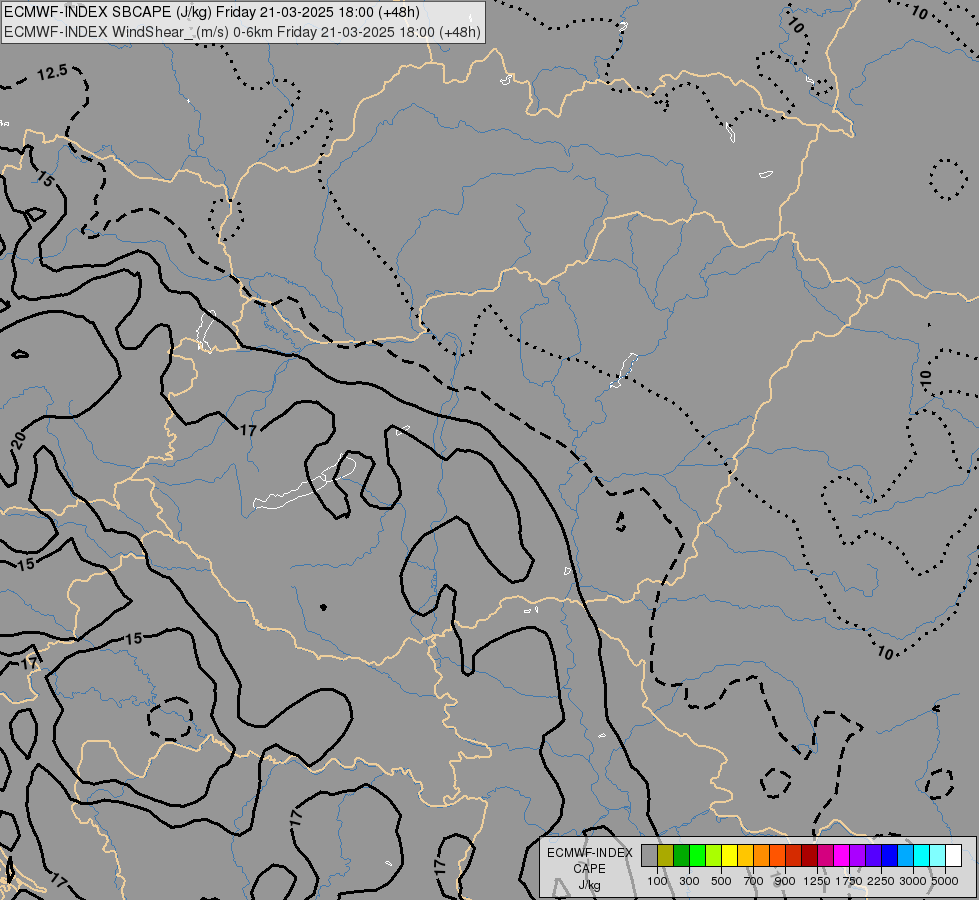Pick the amber legend swatch
This screenshot has width=979, height=900.
[x=745, y=856]
